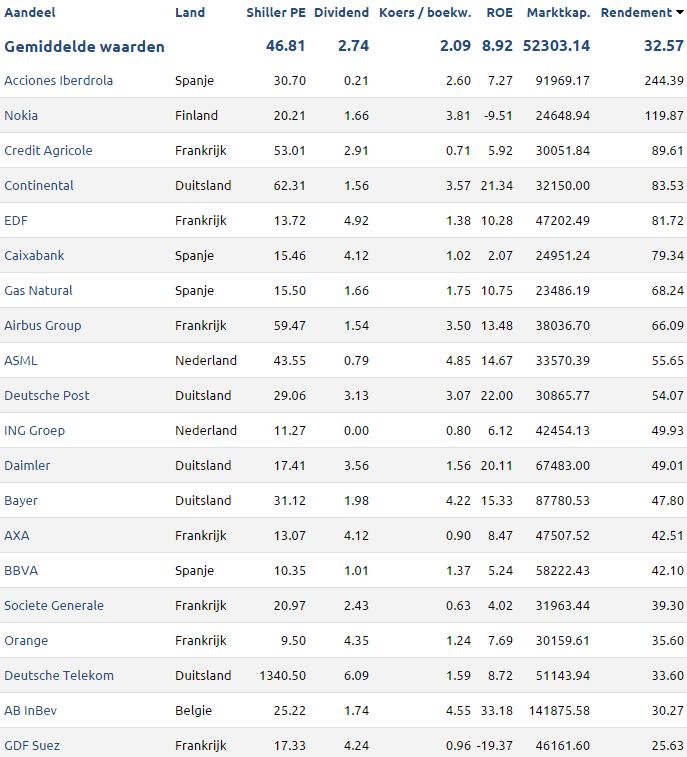The image size is (687, 757).
Task: Open the Nokia stock link
Action: pos(21,115)
